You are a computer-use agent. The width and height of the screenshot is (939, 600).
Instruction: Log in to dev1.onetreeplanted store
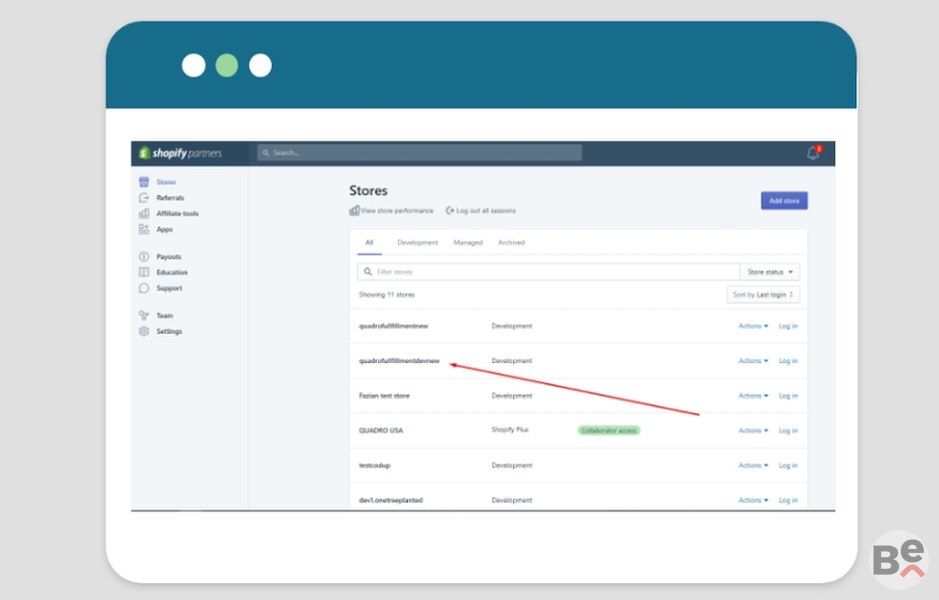point(788,500)
